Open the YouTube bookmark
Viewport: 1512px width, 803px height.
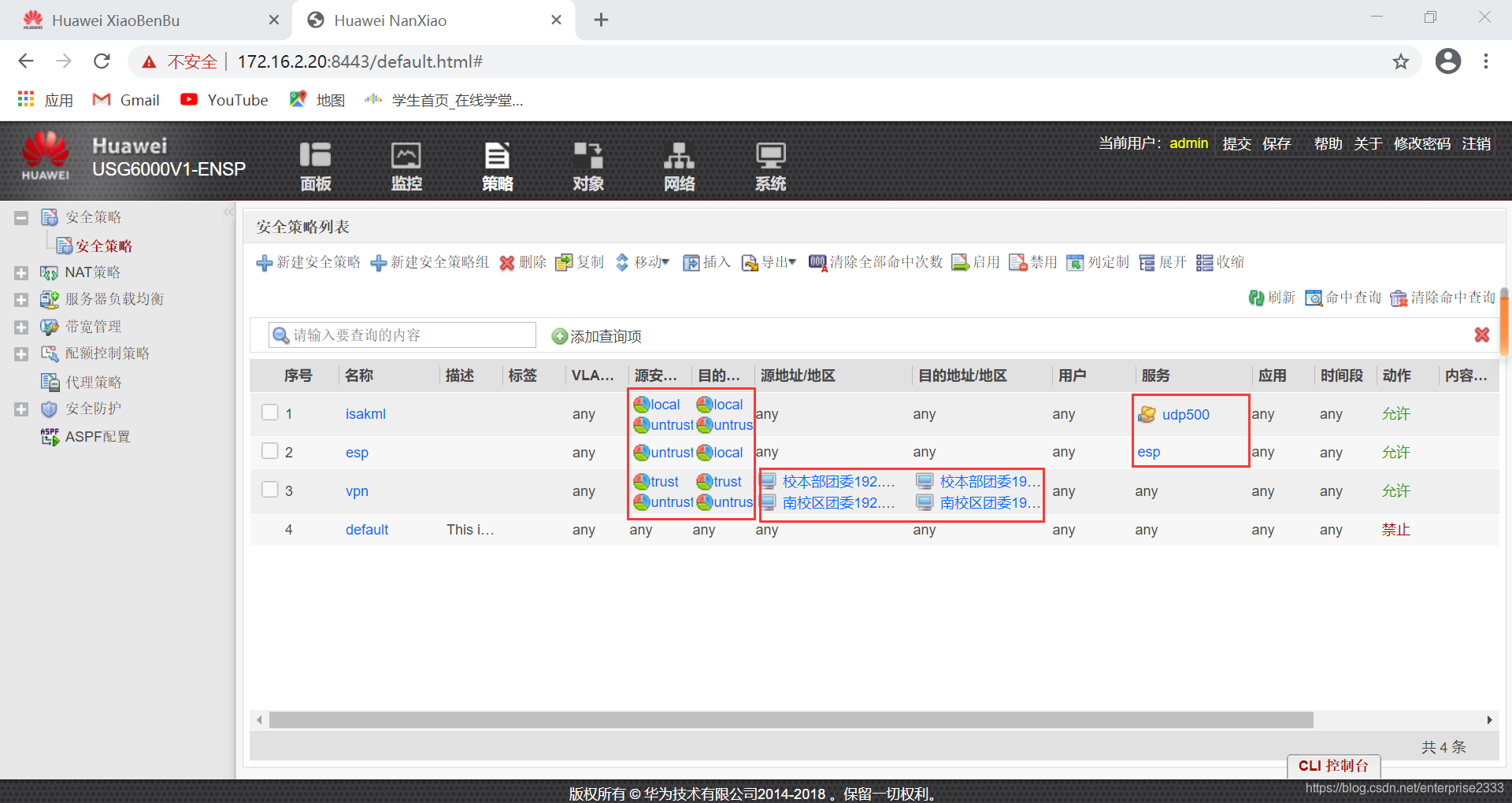[x=224, y=100]
